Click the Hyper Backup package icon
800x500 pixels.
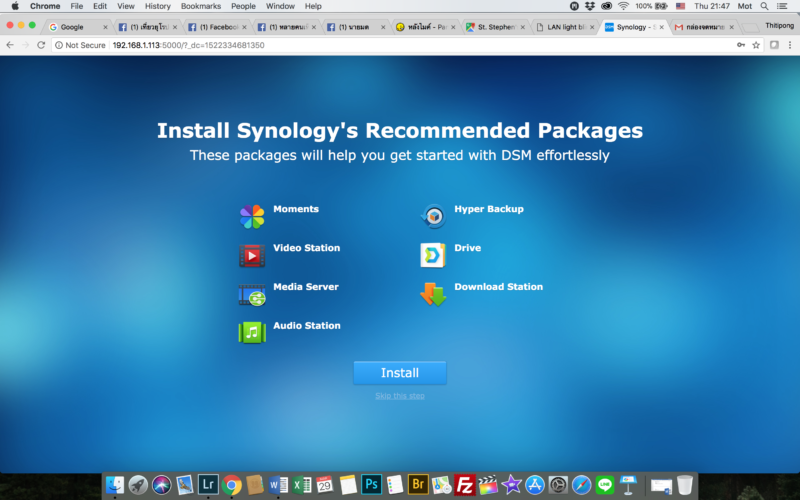tap(433, 216)
